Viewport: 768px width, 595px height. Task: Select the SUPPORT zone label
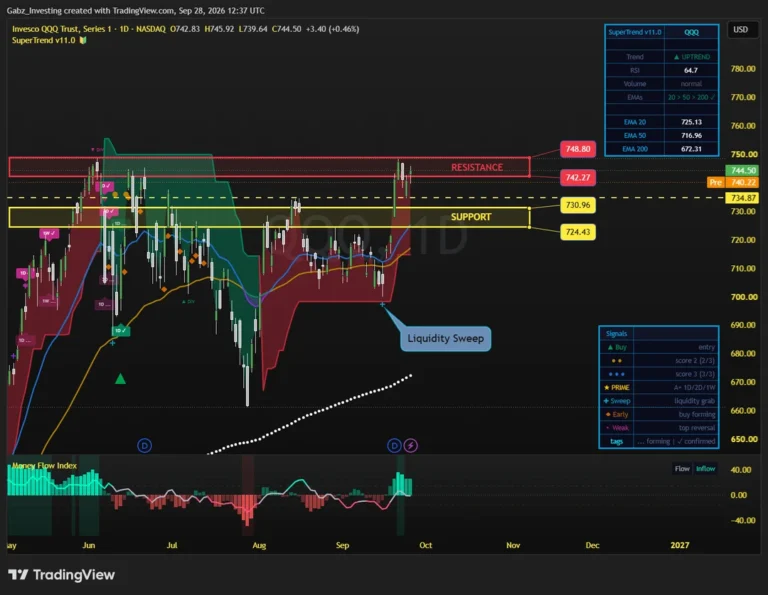[471, 217]
